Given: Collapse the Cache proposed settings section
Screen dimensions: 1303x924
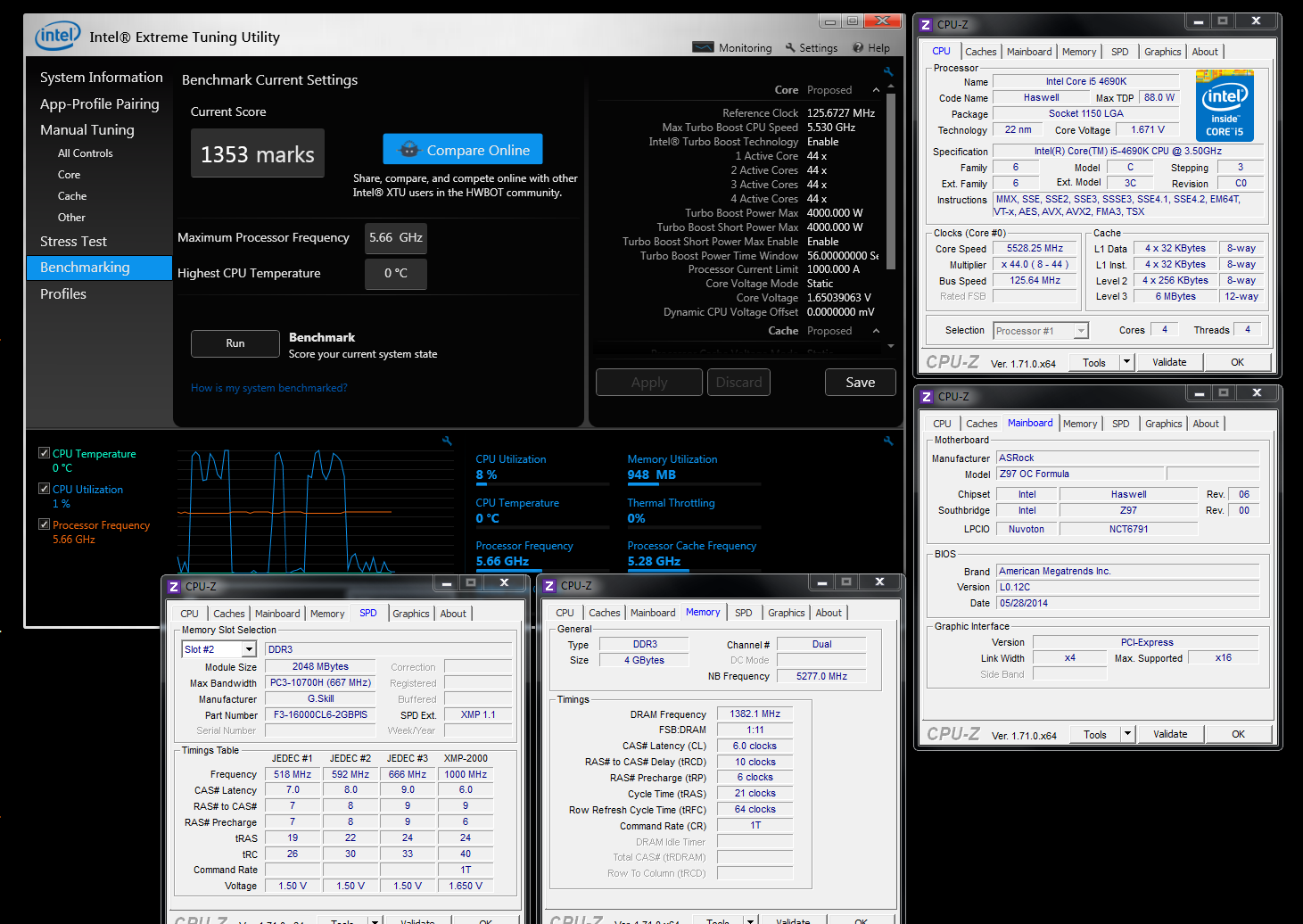Looking at the screenshot, I should coord(876,331).
